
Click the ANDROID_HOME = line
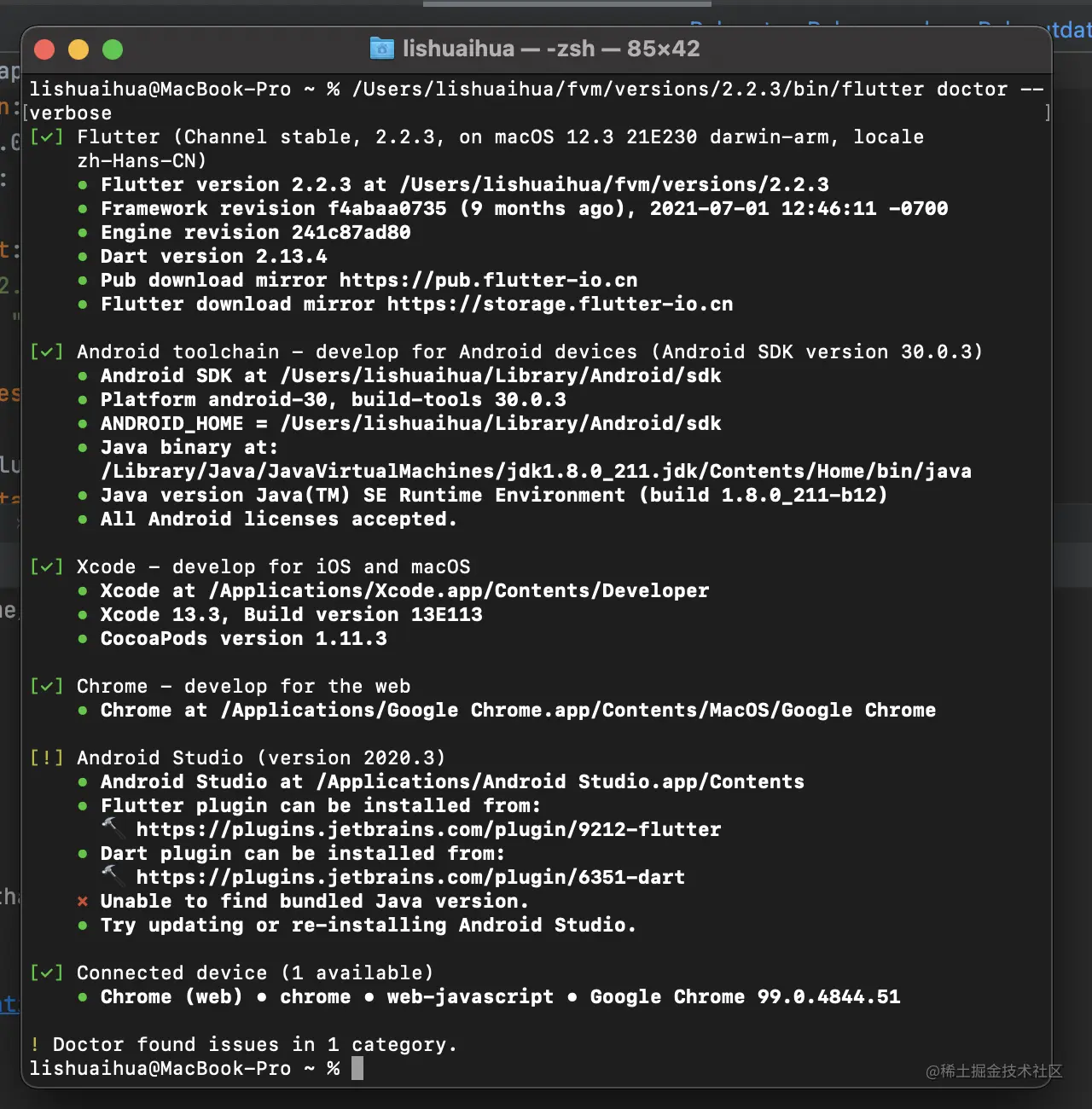point(410,424)
